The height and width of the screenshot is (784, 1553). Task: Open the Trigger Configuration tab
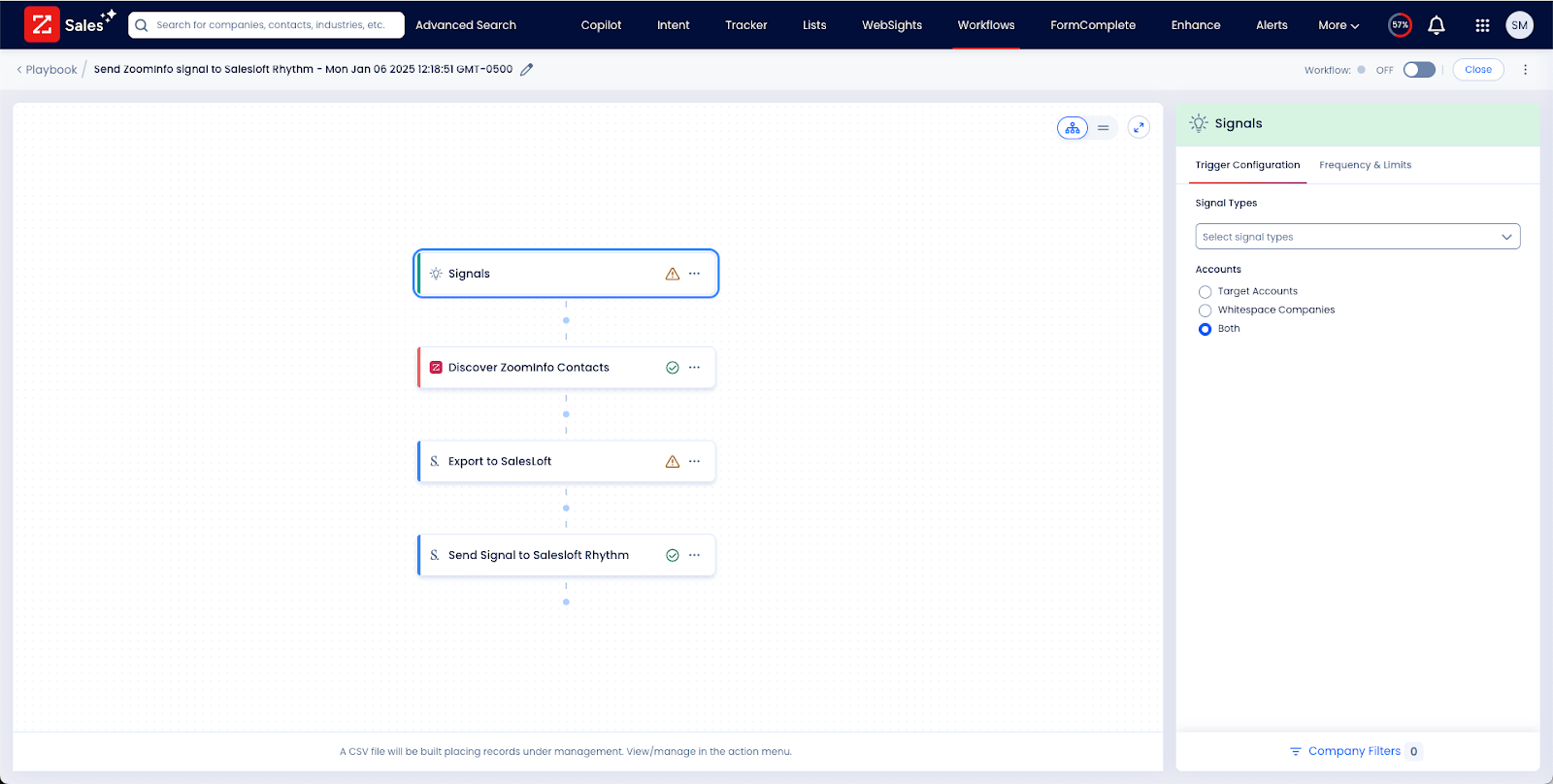click(x=1247, y=165)
